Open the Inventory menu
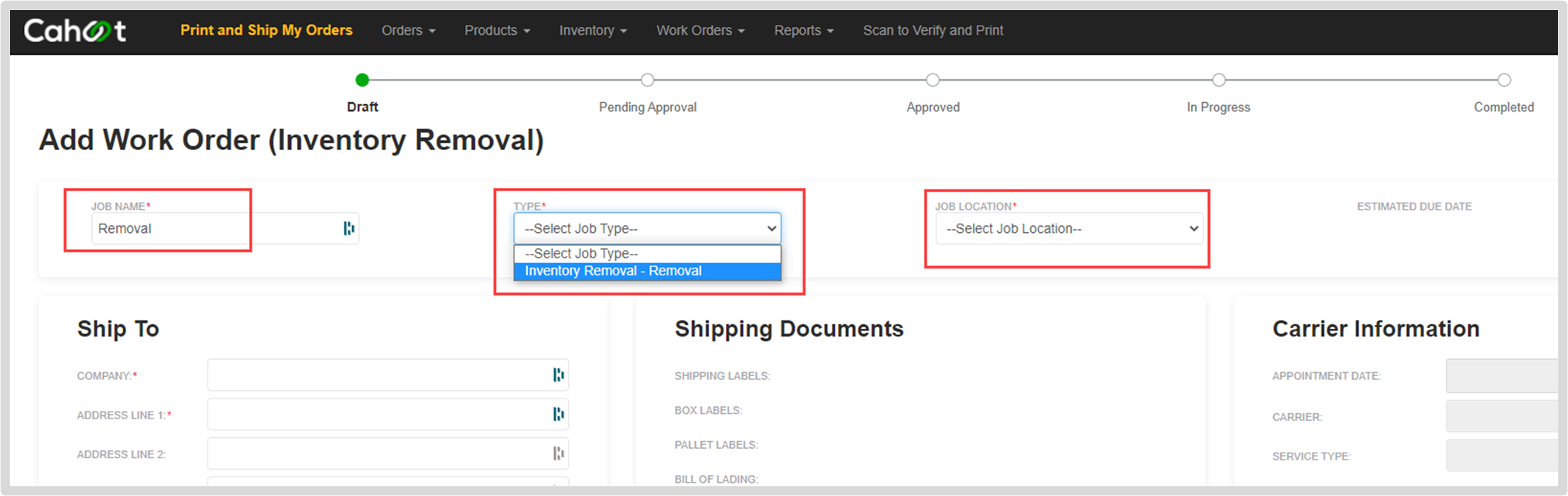This screenshot has width=1568, height=496. [x=593, y=30]
